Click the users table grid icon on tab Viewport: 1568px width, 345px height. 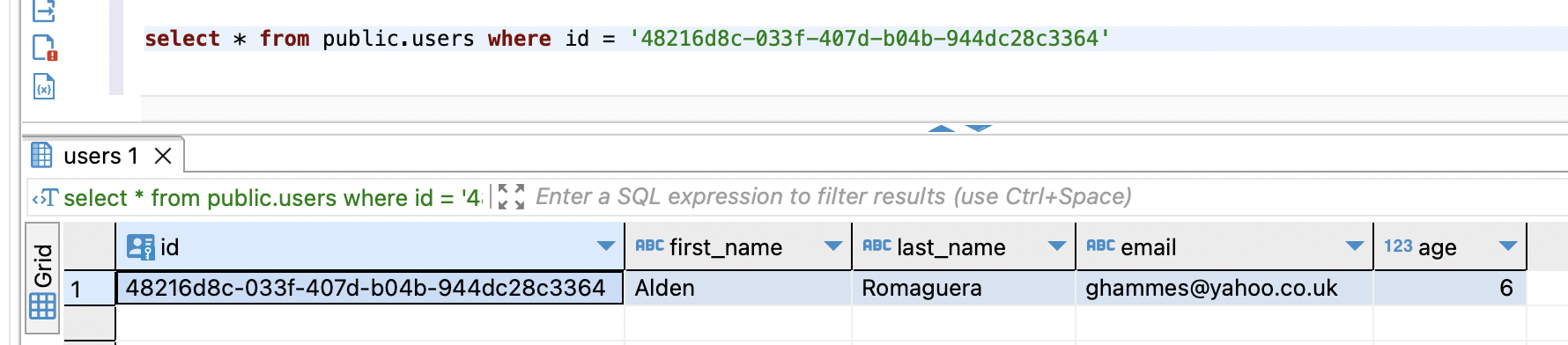[41, 156]
